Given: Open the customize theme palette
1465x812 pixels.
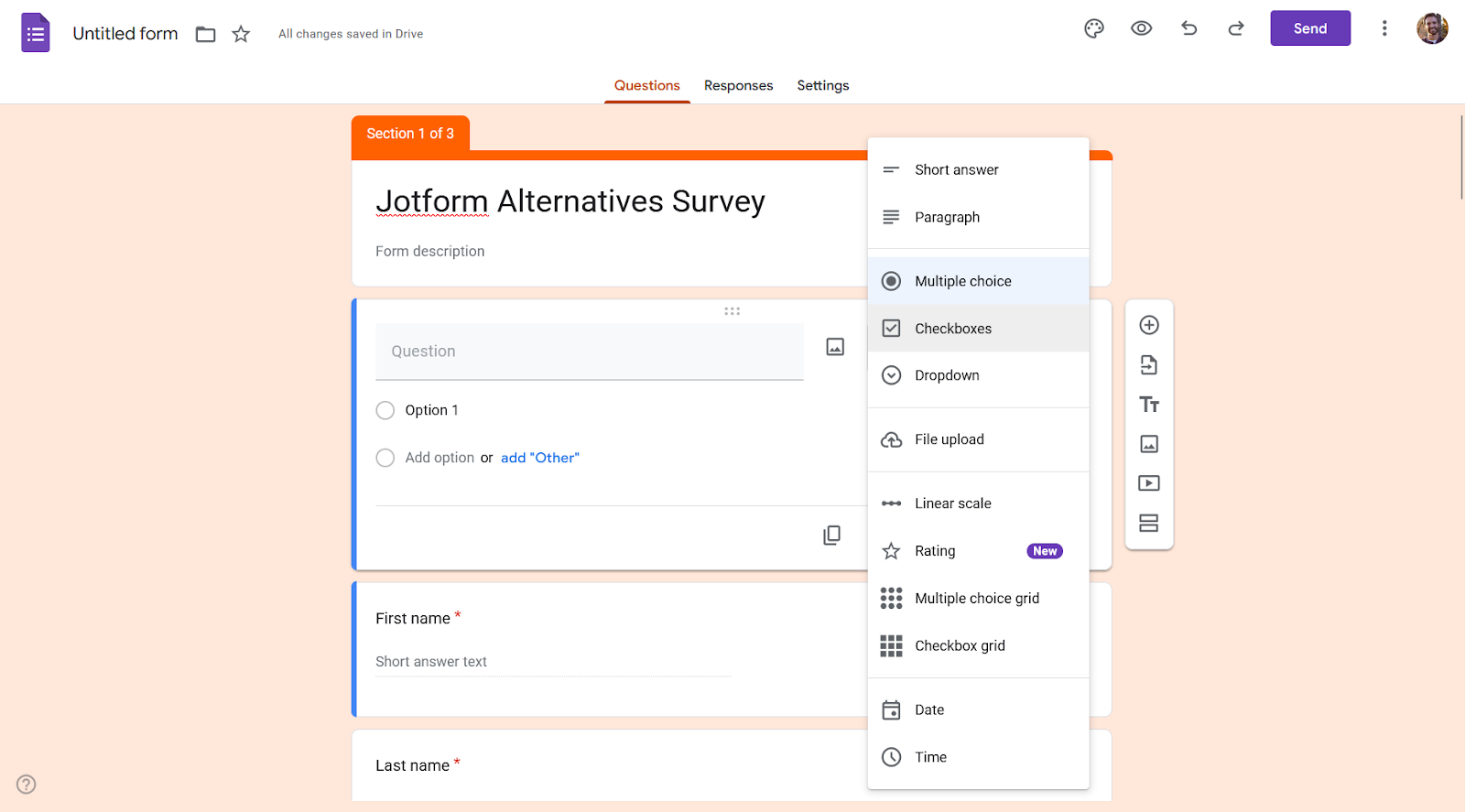Looking at the screenshot, I should (1093, 28).
